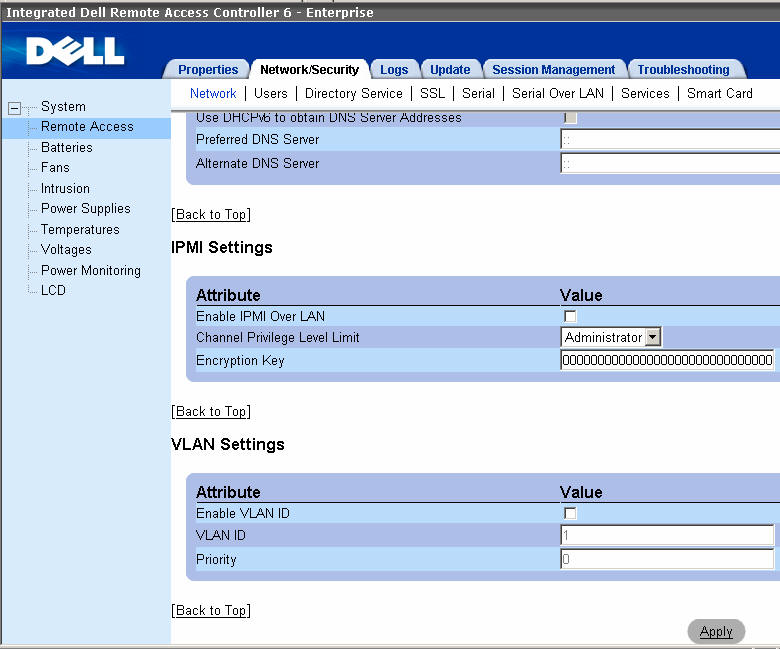This screenshot has height=649, width=780.
Task: Click the Preferred DNS Server field
Action: coord(670,139)
